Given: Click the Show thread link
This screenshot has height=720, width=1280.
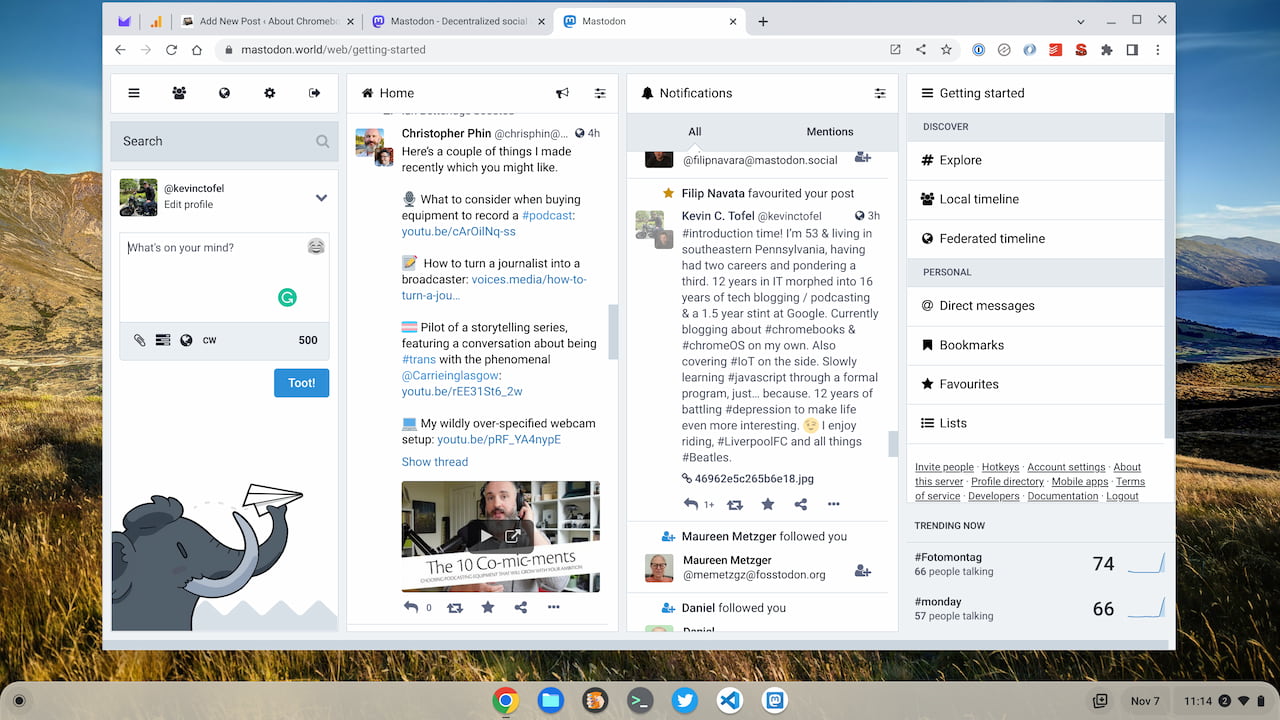Looking at the screenshot, I should [435, 462].
